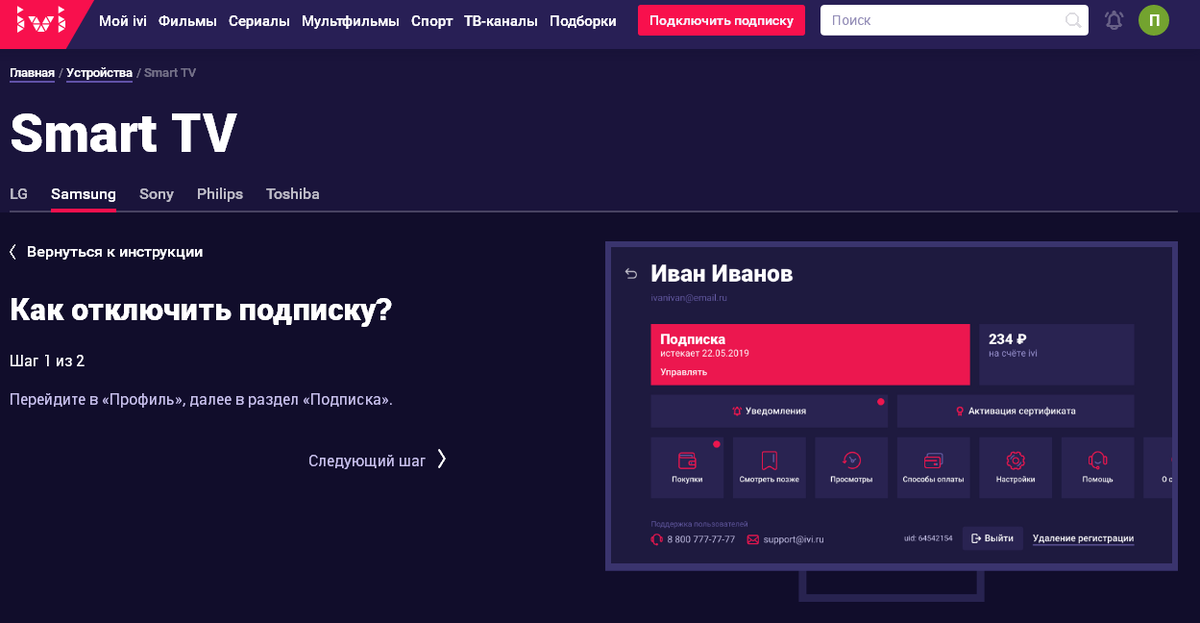Click the back arrow beside Иван Иванов
Image resolution: width=1200 pixels, height=623 pixels.
(x=630, y=273)
